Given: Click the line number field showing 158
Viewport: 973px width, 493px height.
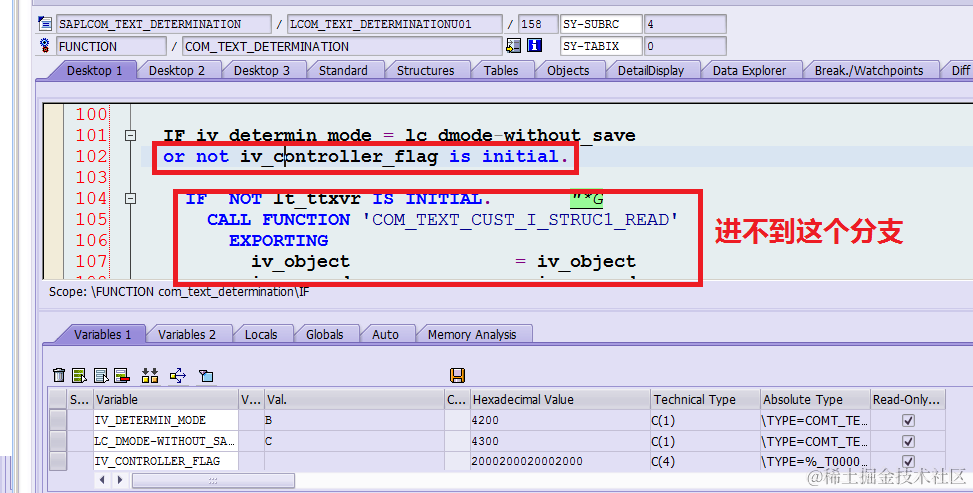Looking at the screenshot, I should tap(537, 24).
